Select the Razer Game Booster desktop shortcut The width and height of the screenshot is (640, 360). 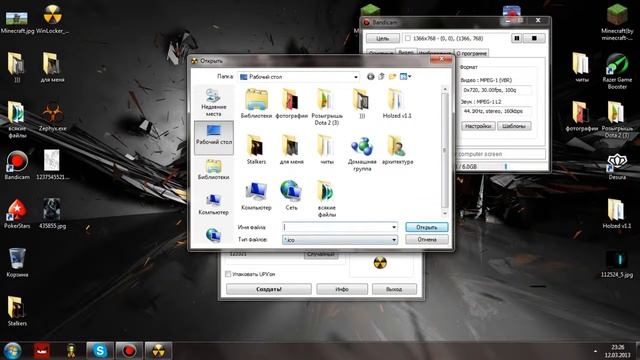pyautogui.click(x=617, y=71)
